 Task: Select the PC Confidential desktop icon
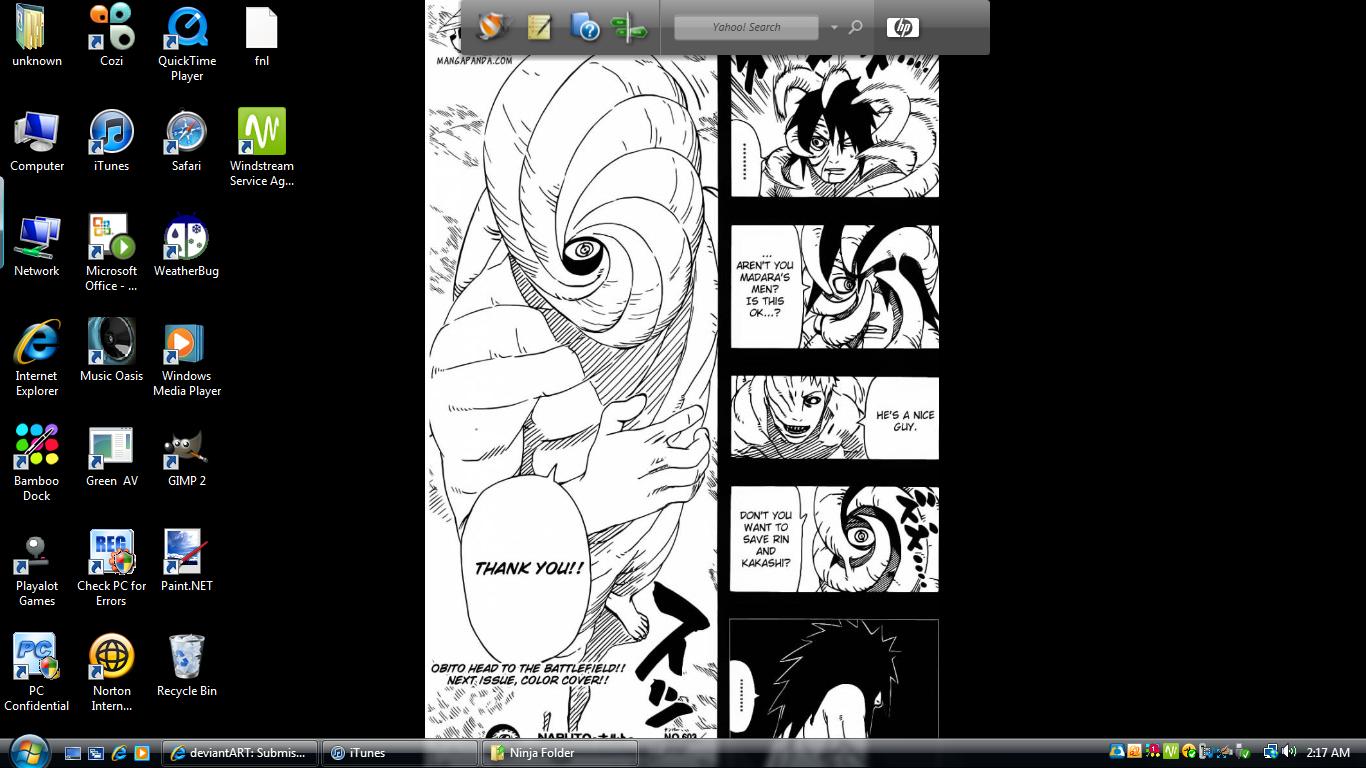click(x=37, y=673)
